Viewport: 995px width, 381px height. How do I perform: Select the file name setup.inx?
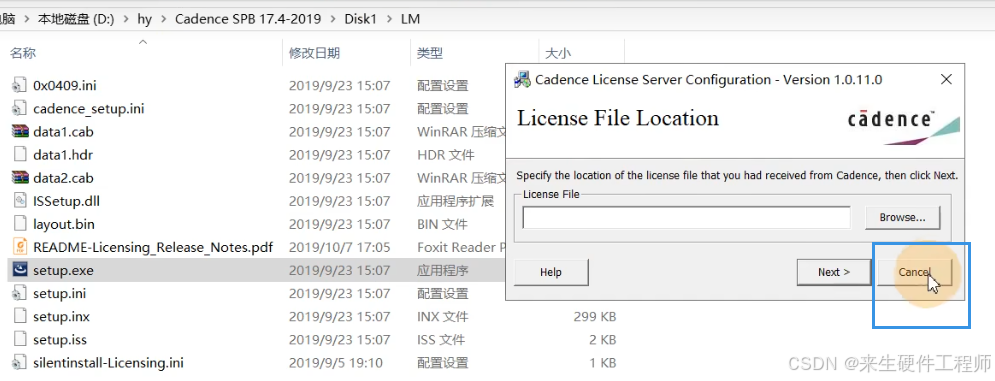[62, 316]
